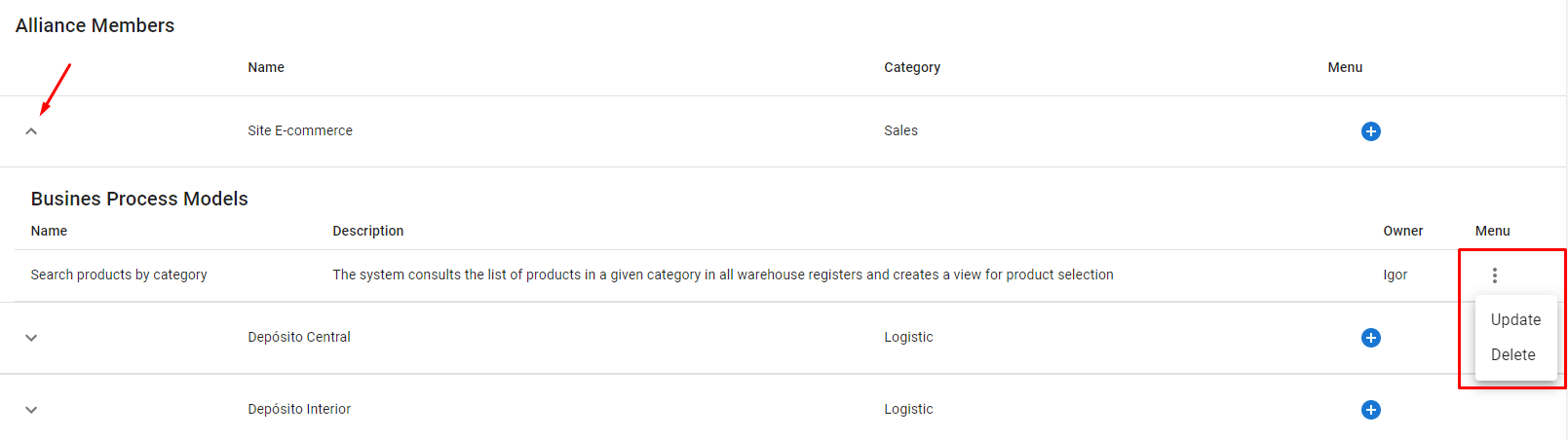Expand the Depósito Central row
The image size is (1568, 440).
(x=31, y=338)
